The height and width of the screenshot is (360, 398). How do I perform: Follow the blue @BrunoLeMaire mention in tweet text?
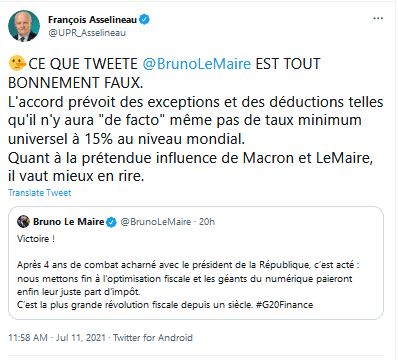coord(197,64)
